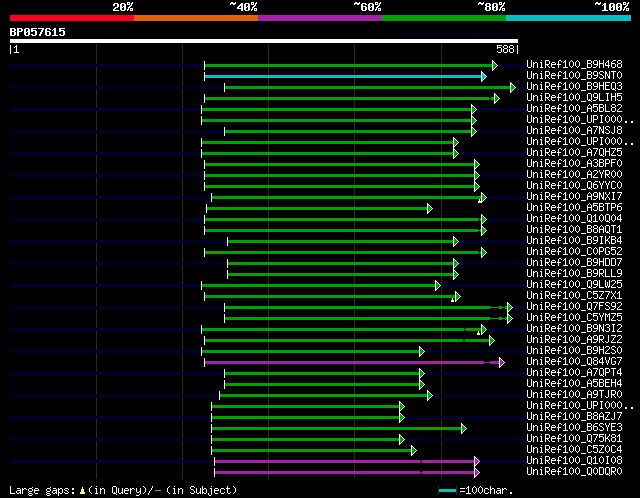Open hit UniRef100_Q9LIH5 label

574,98
